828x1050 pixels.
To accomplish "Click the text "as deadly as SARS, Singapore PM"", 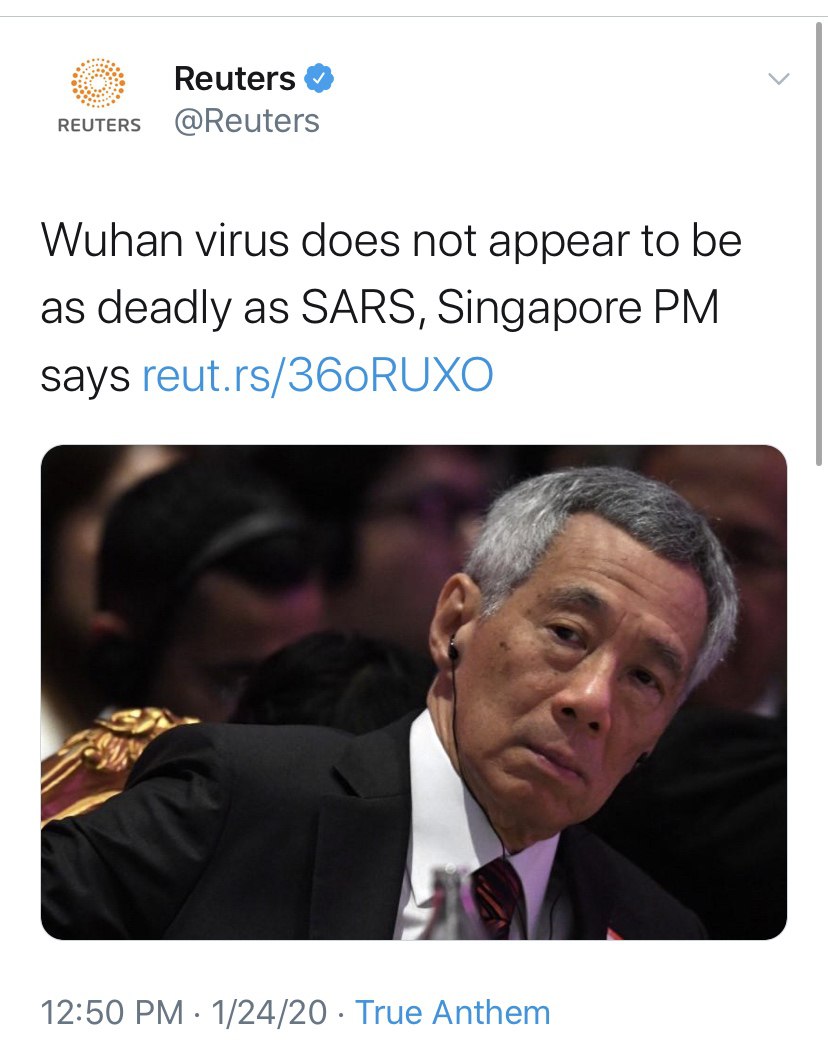I will 380,307.
